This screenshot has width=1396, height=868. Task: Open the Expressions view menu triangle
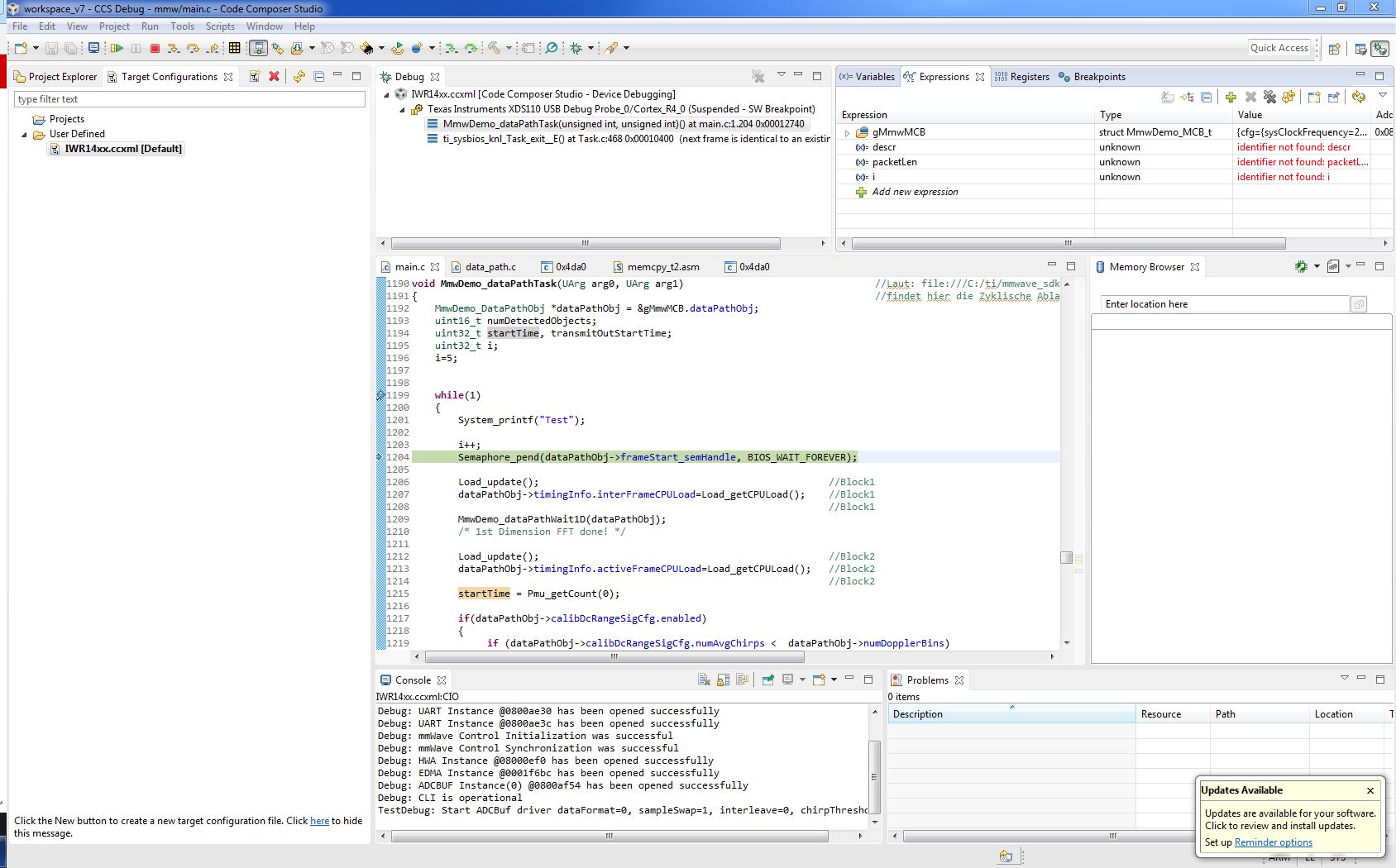tap(1382, 96)
